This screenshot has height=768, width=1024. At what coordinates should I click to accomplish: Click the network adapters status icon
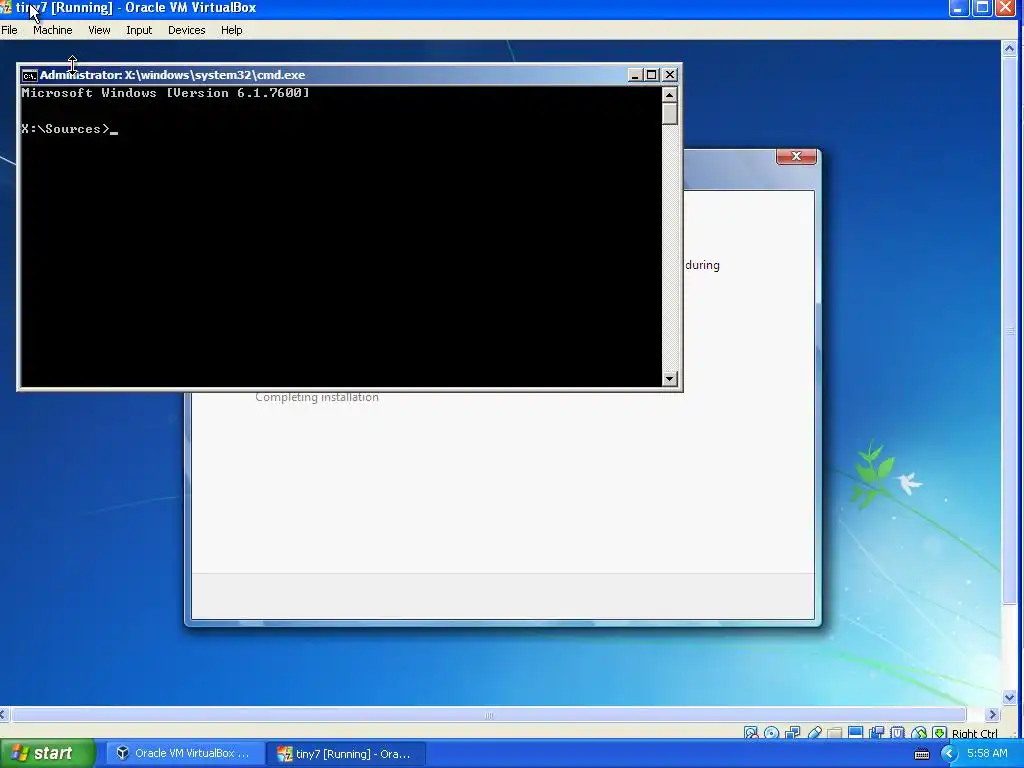(x=793, y=733)
